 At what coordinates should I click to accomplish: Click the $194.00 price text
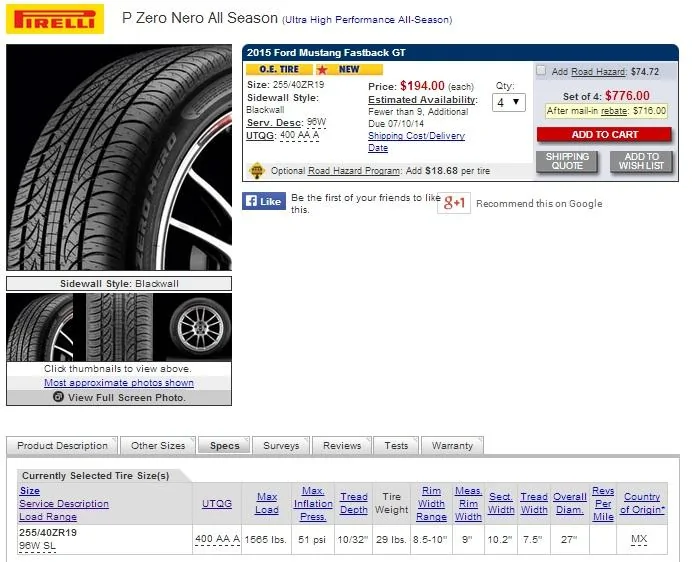[422, 86]
